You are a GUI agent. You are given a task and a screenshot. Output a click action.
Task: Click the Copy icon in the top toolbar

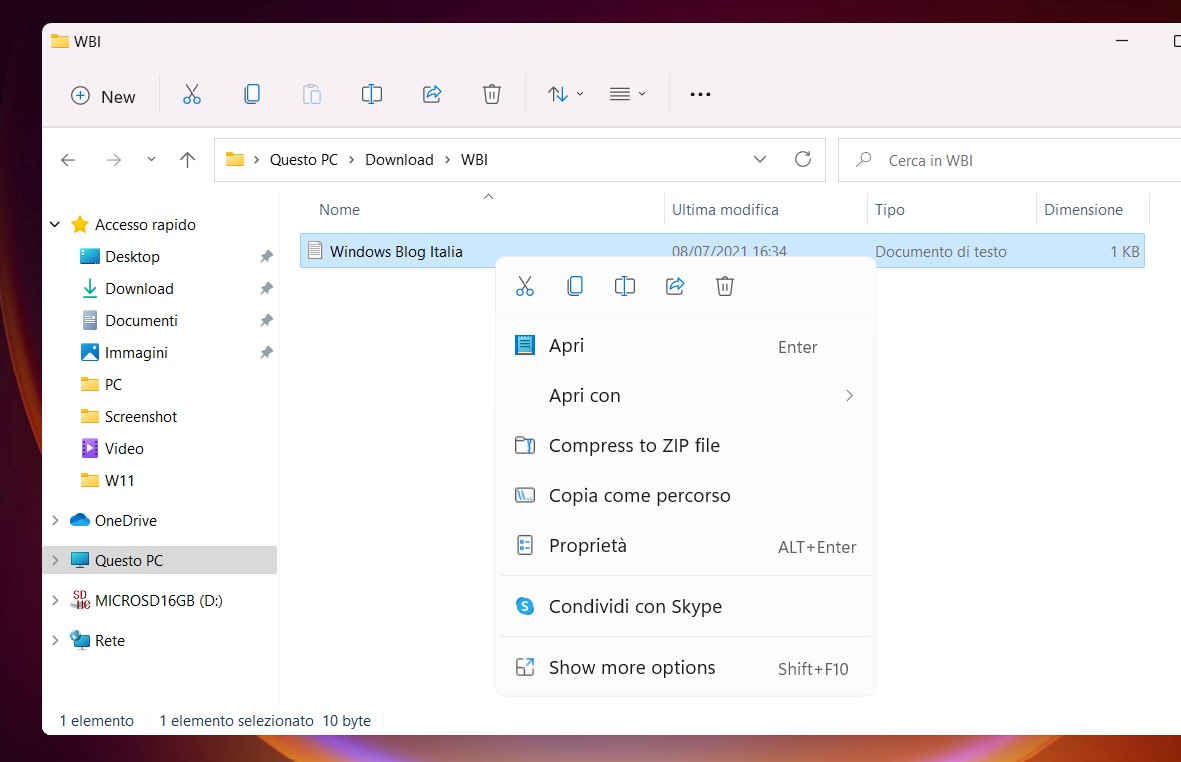point(252,94)
